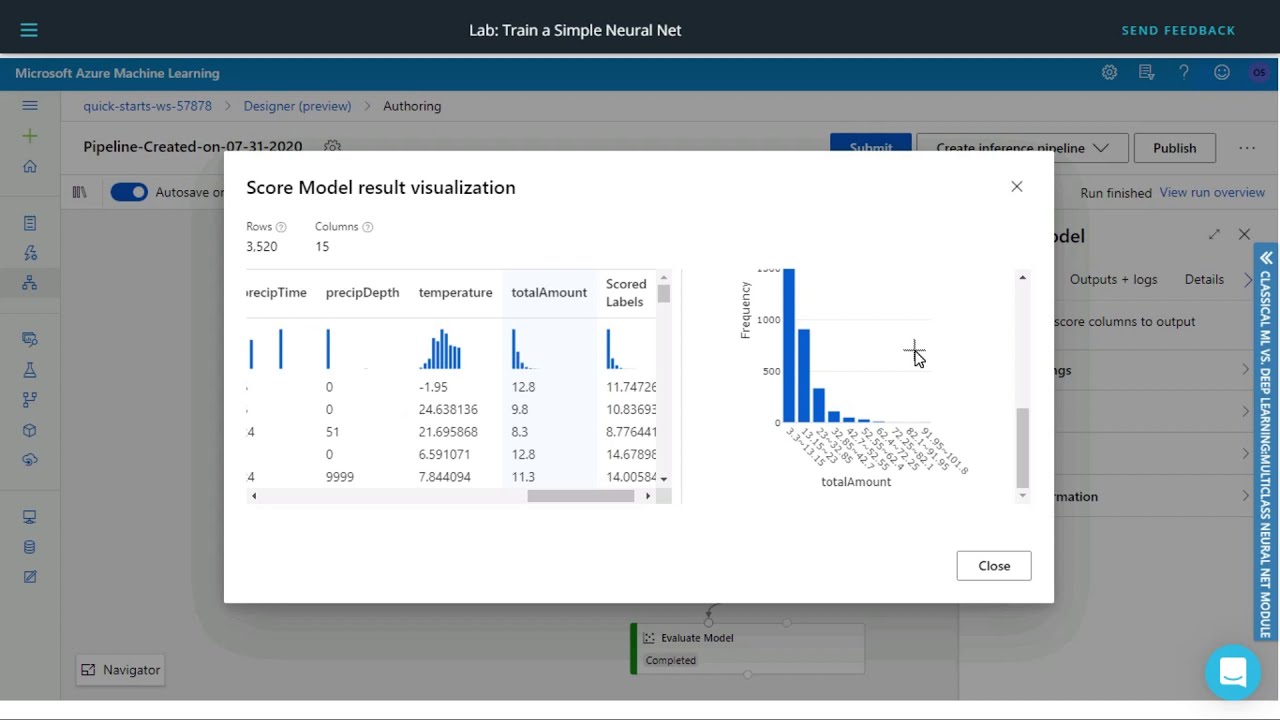Open Pipelines icon in the sidebar
Image resolution: width=1280 pixels, height=720 pixels.
30,399
